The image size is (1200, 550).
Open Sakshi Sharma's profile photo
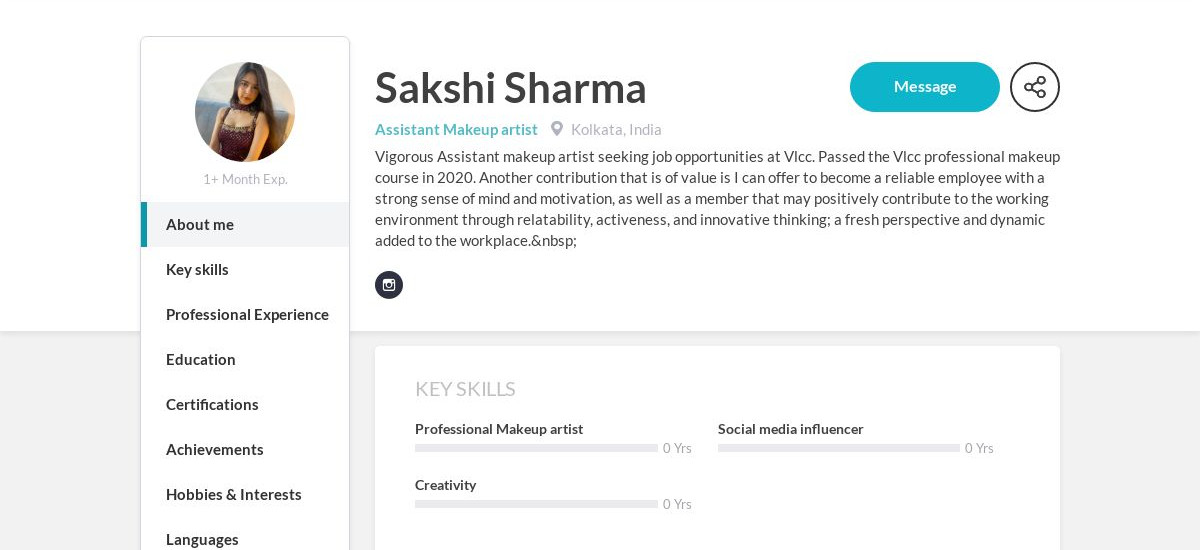(245, 112)
